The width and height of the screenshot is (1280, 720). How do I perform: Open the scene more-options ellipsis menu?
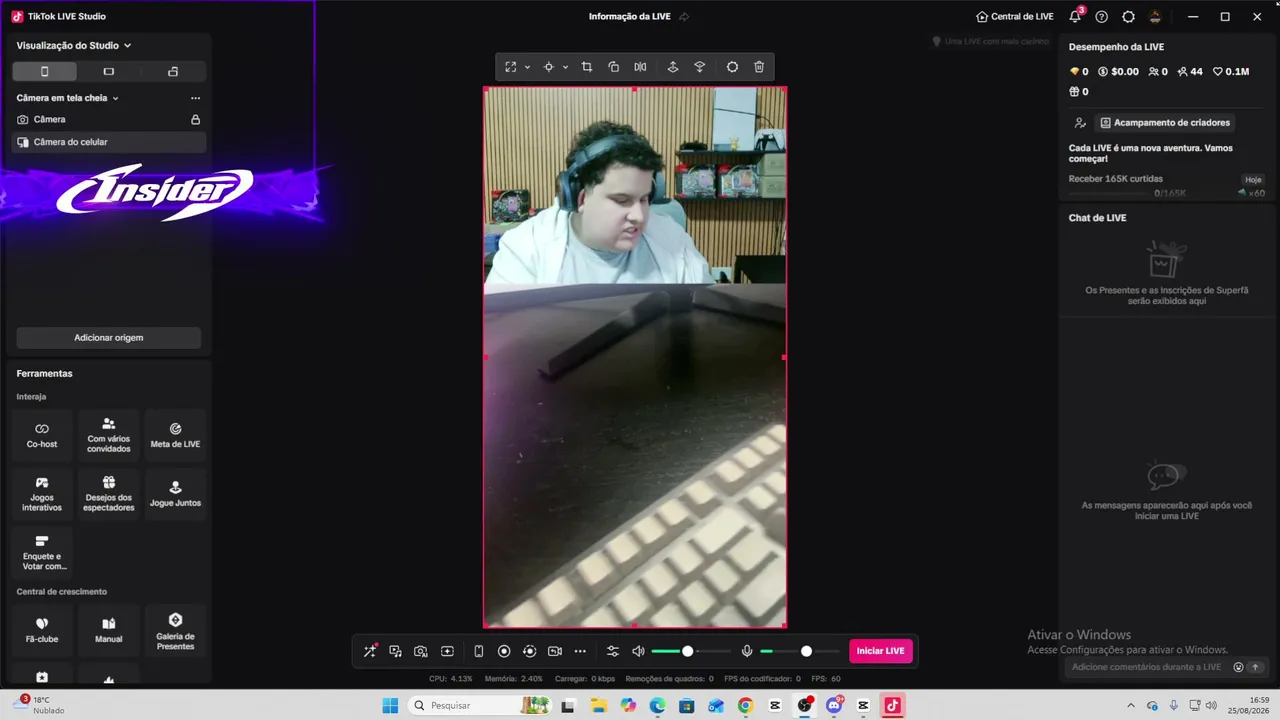[195, 98]
